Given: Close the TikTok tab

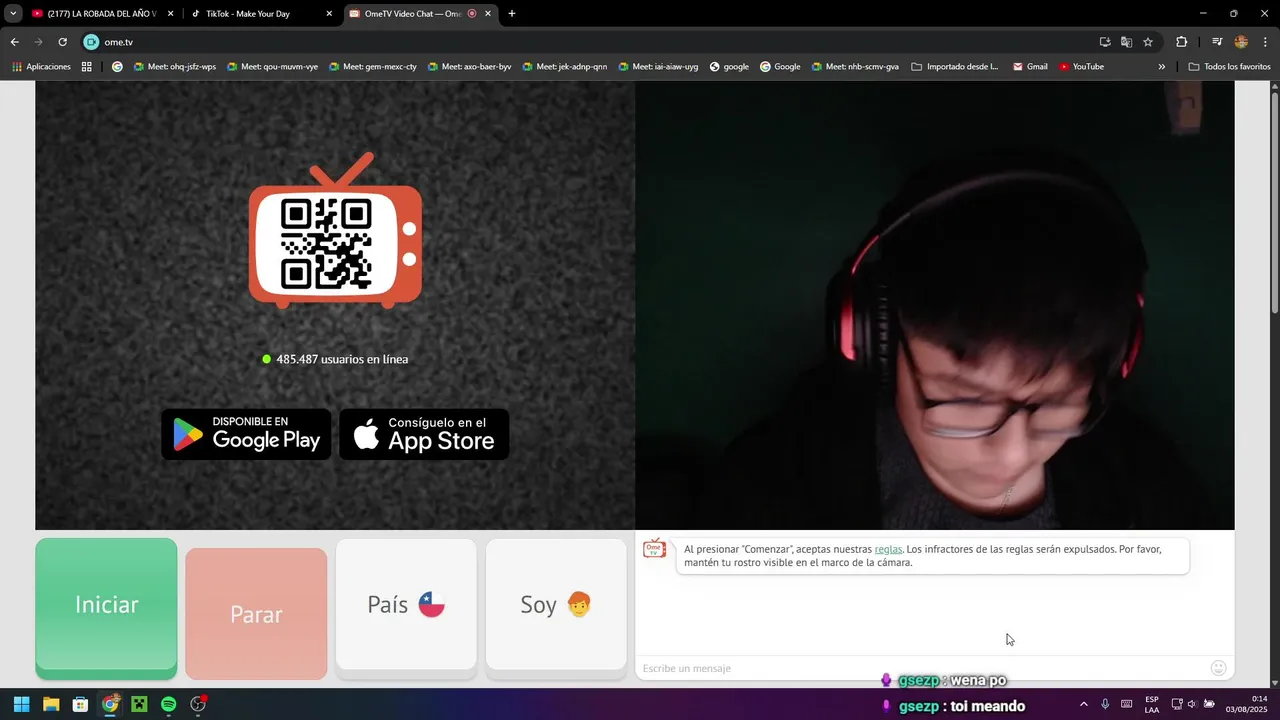Looking at the screenshot, I should pyautogui.click(x=329, y=14).
